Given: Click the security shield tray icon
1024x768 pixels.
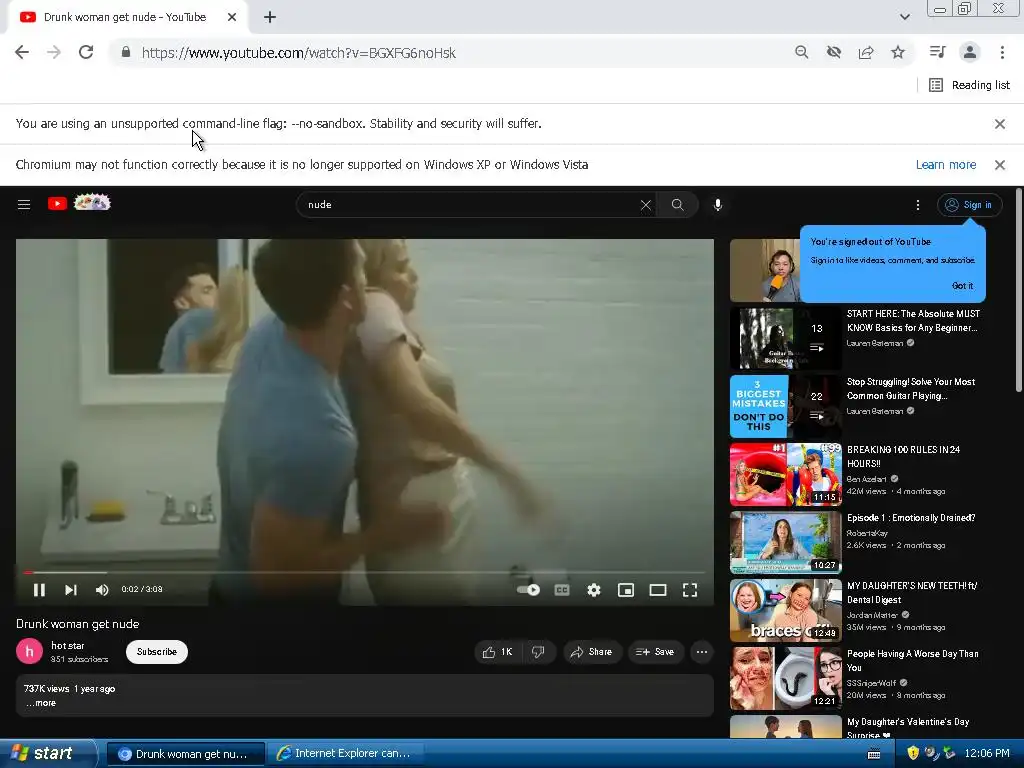Looking at the screenshot, I should pyautogui.click(x=913, y=753).
